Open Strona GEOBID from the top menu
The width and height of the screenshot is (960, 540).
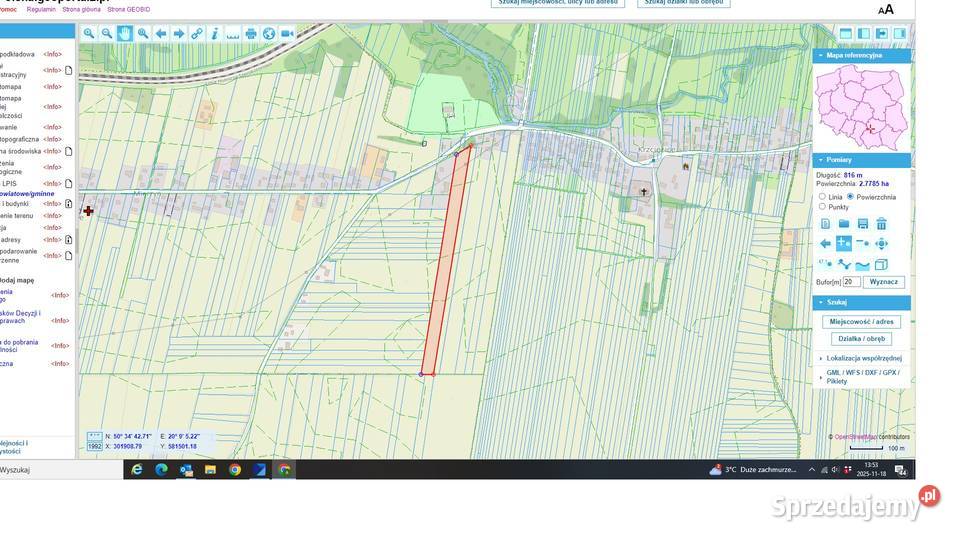[129, 9]
